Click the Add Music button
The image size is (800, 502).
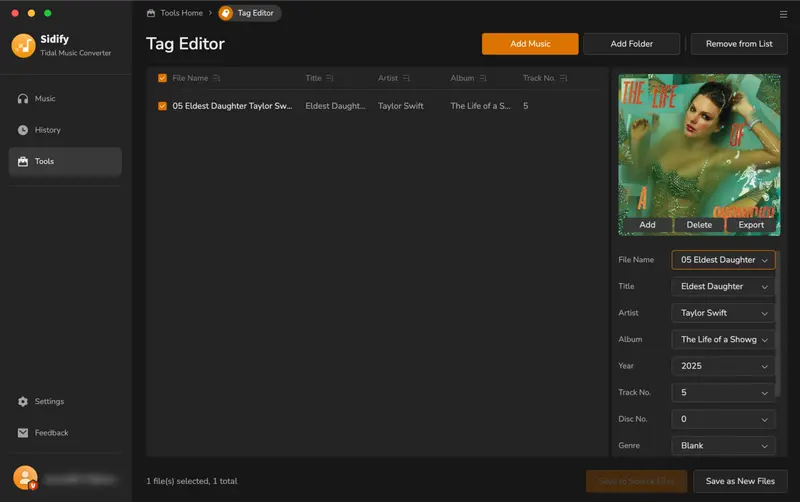coord(530,44)
